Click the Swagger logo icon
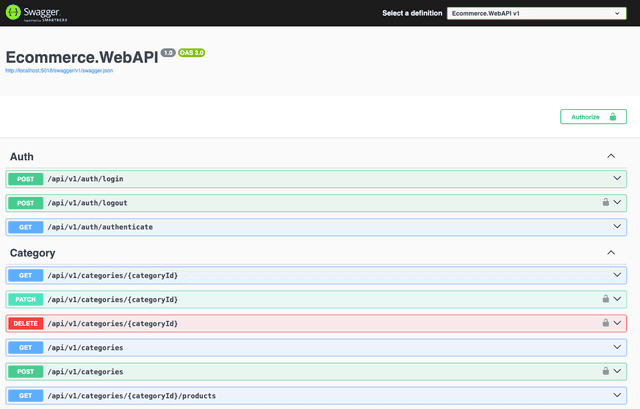 (17, 14)
